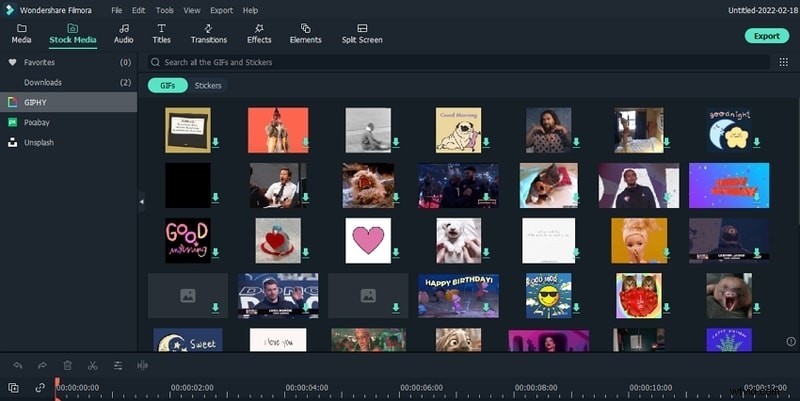This screenshot has height=401, width=800.
Task: Click timeline ruler at 00:00:04:00
Action: coord(307,388)
